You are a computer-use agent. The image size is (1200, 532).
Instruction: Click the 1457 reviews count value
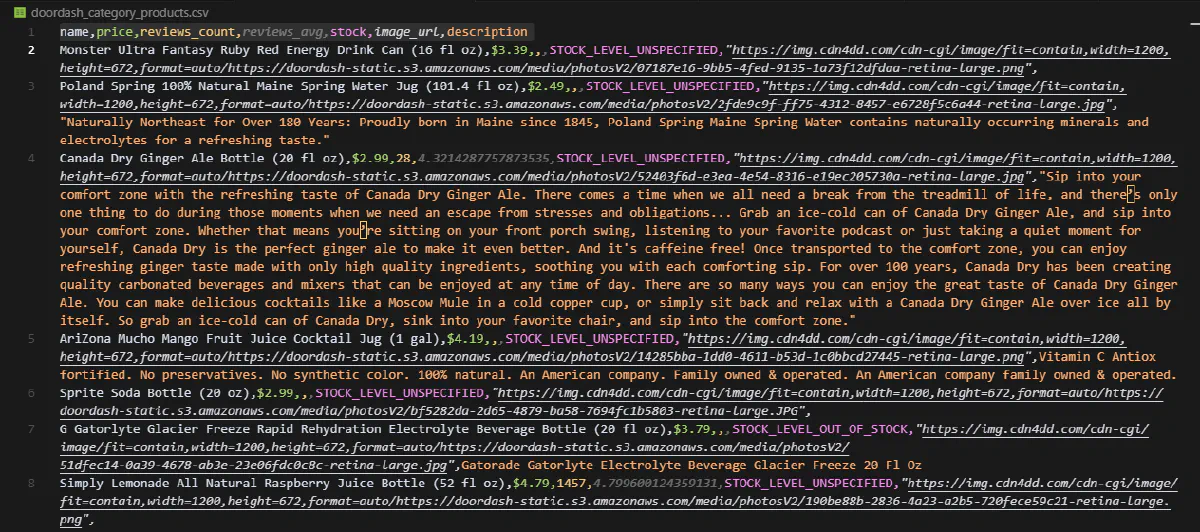click(x=576, y=484)
